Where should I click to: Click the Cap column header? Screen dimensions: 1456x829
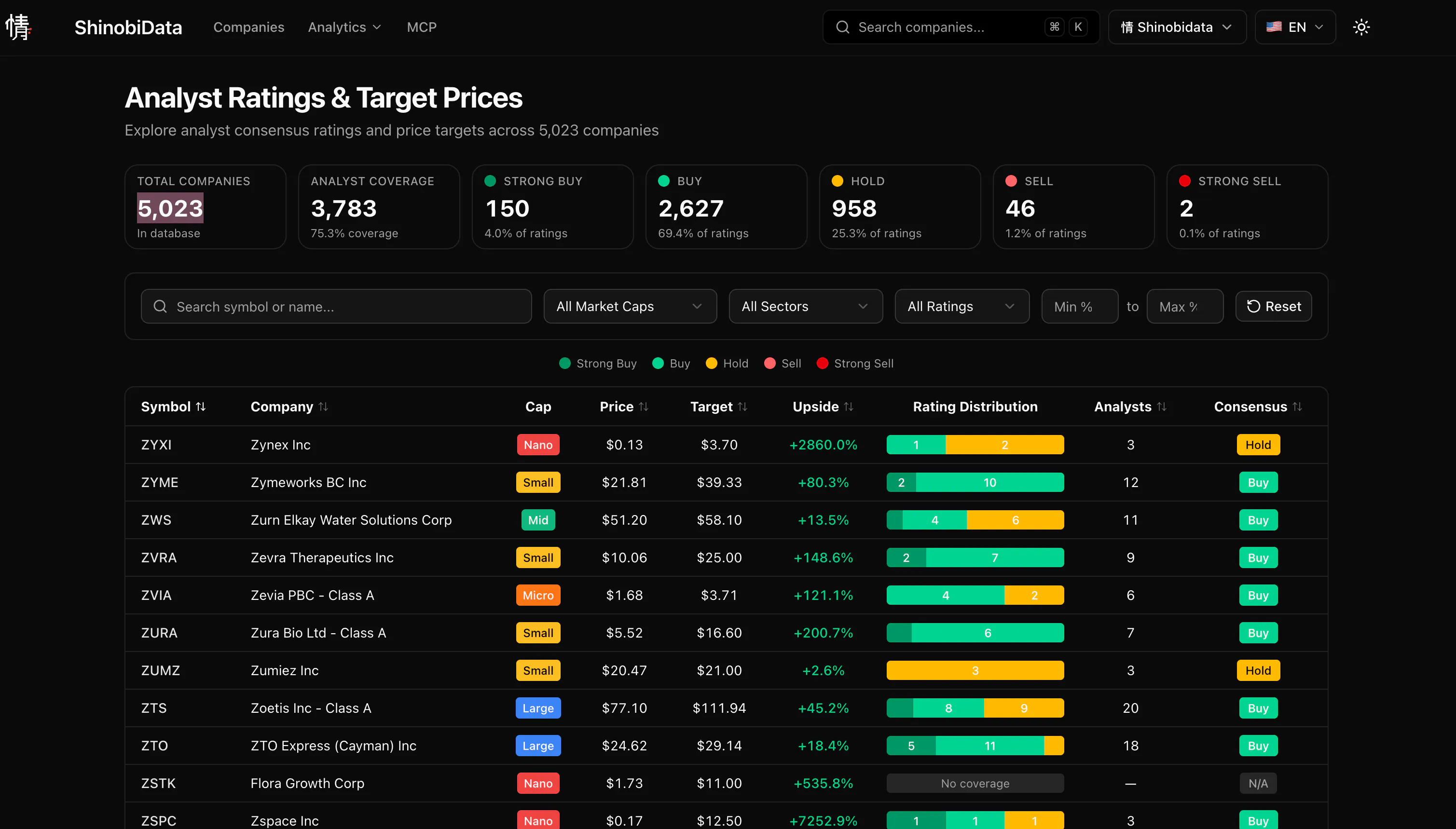pos(537,407)
